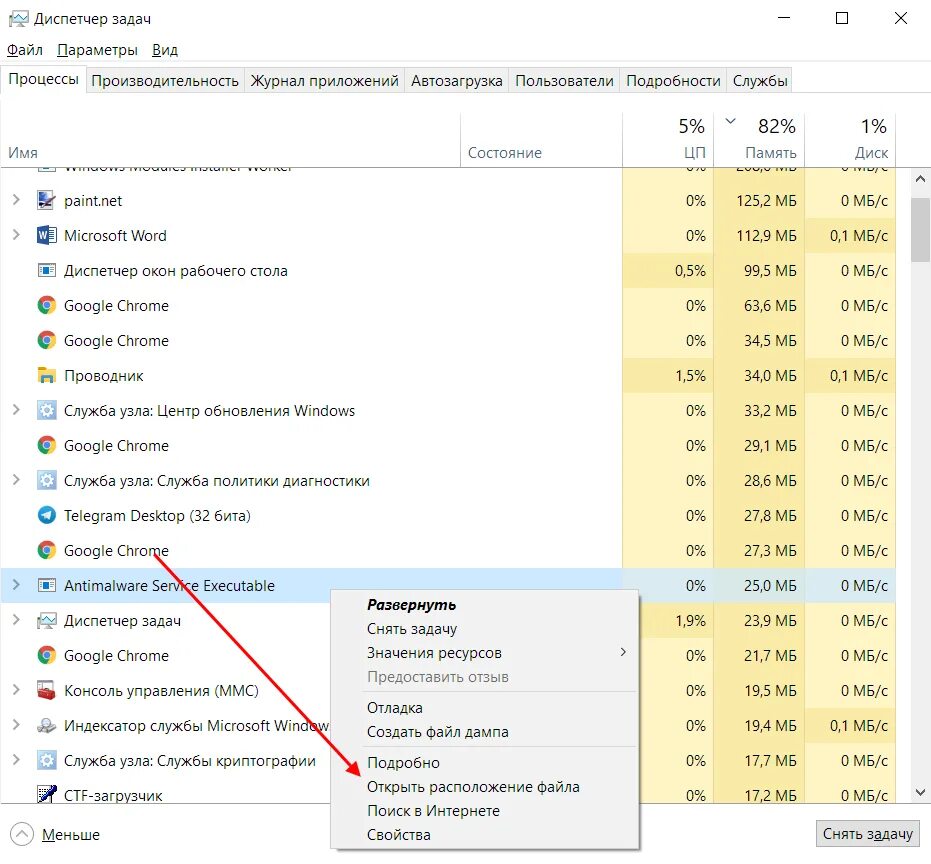Click the Индексатор службы Microsoft Windows icon
This screenshot has height=864, width=931.
46,726
